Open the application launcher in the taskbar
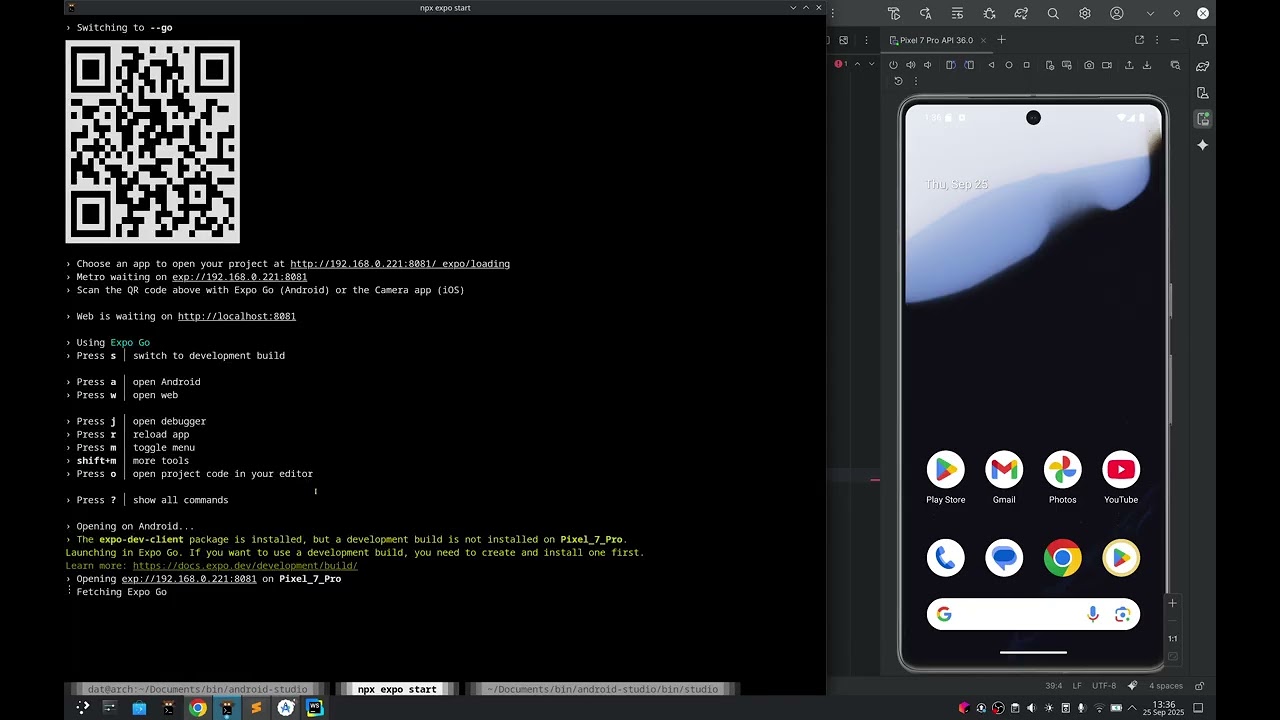The image size is (1280, 720). coord(82,708)
